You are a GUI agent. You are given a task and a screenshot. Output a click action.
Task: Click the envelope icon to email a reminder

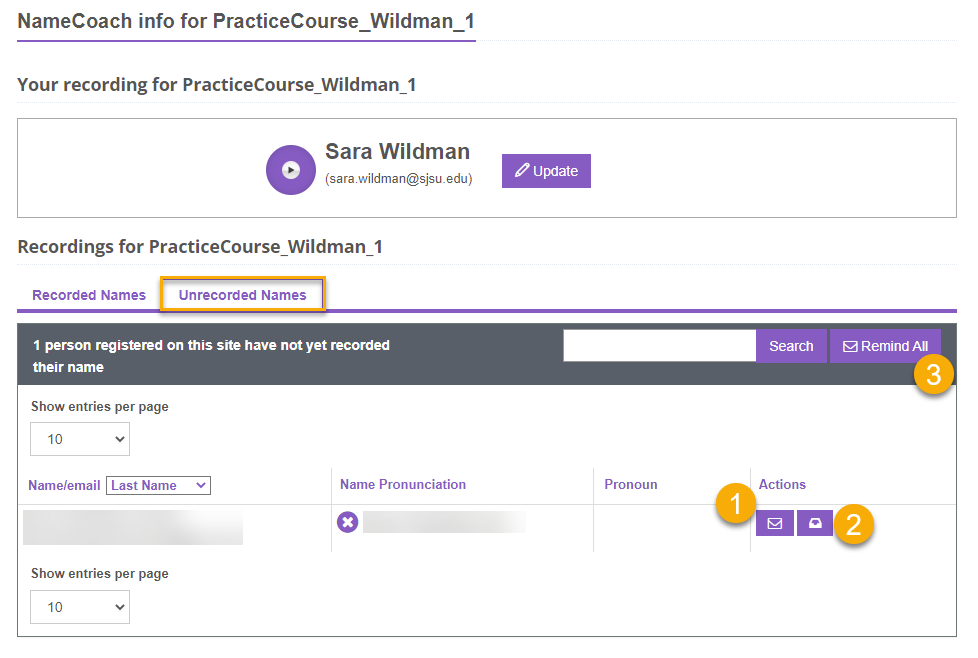774,522
